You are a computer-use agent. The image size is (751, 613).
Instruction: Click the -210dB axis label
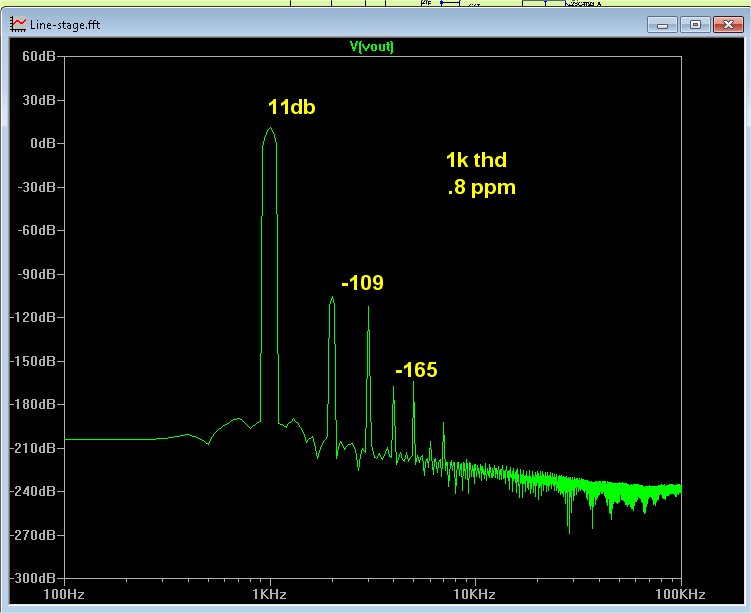(33, 448)
